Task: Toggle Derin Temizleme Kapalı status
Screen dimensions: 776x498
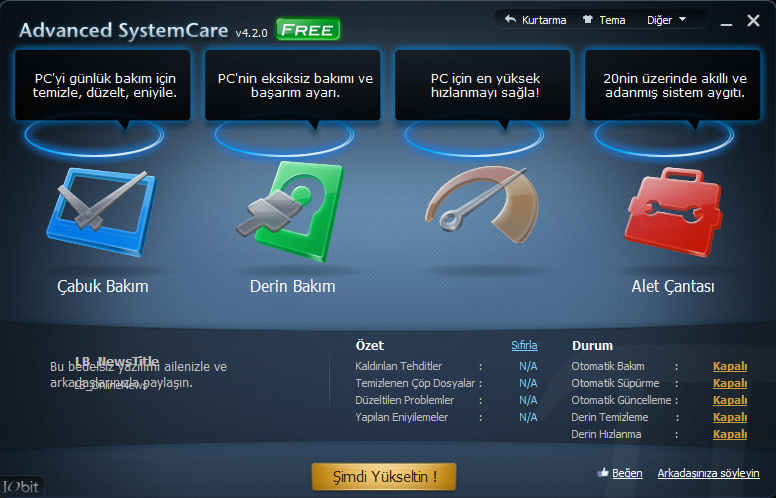Action: pyautogui.click(x=729, y=417)
